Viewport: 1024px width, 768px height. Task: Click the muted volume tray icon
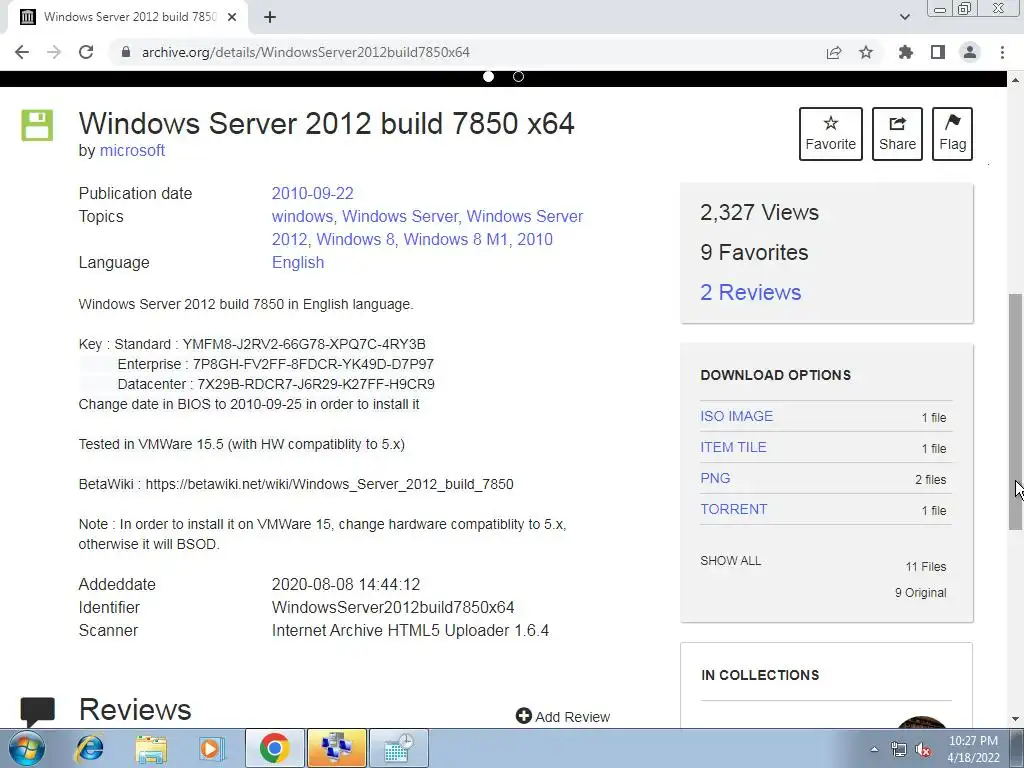(923, 749)
